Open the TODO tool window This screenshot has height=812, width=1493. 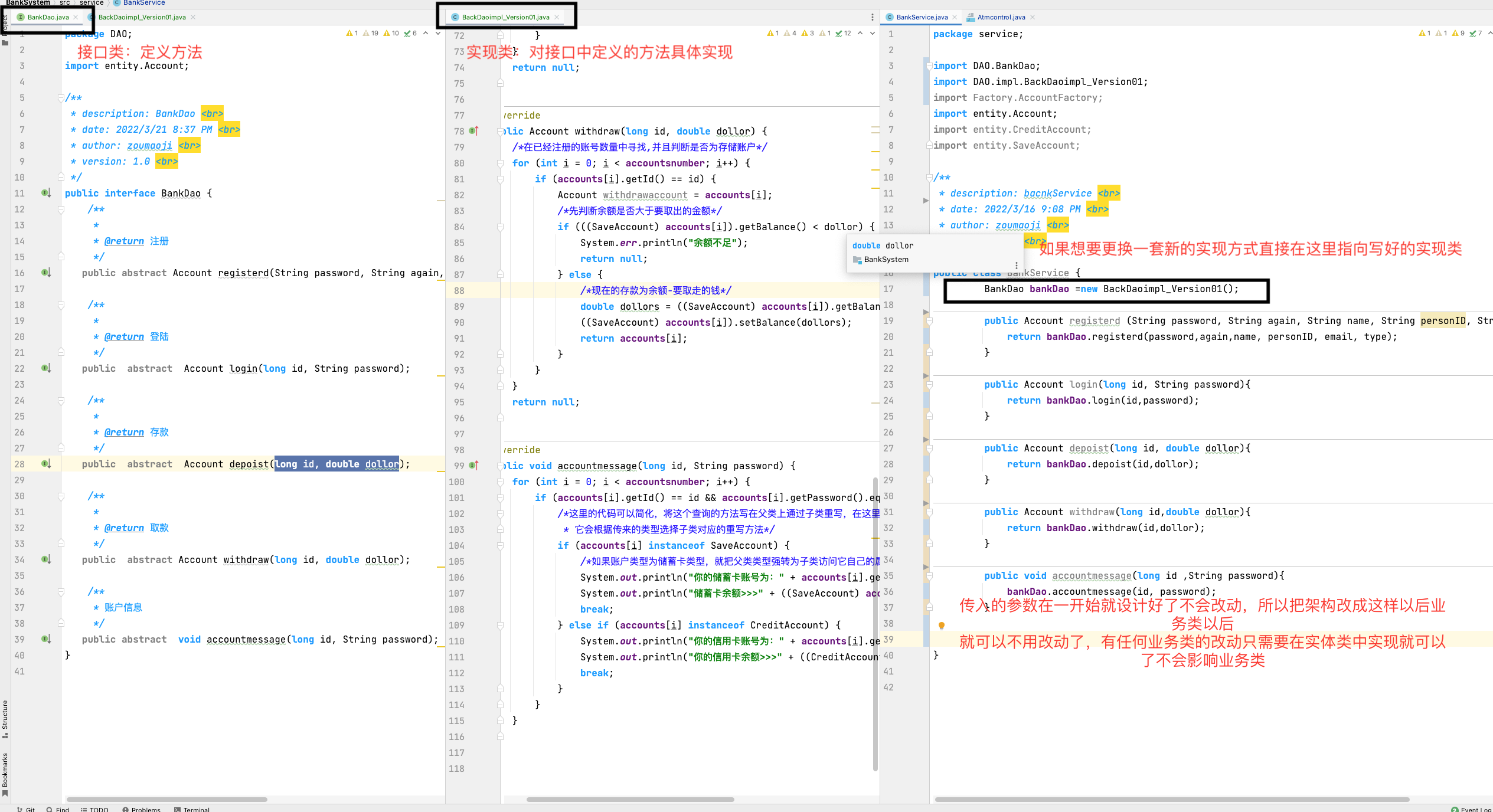[x=94, y=809]
